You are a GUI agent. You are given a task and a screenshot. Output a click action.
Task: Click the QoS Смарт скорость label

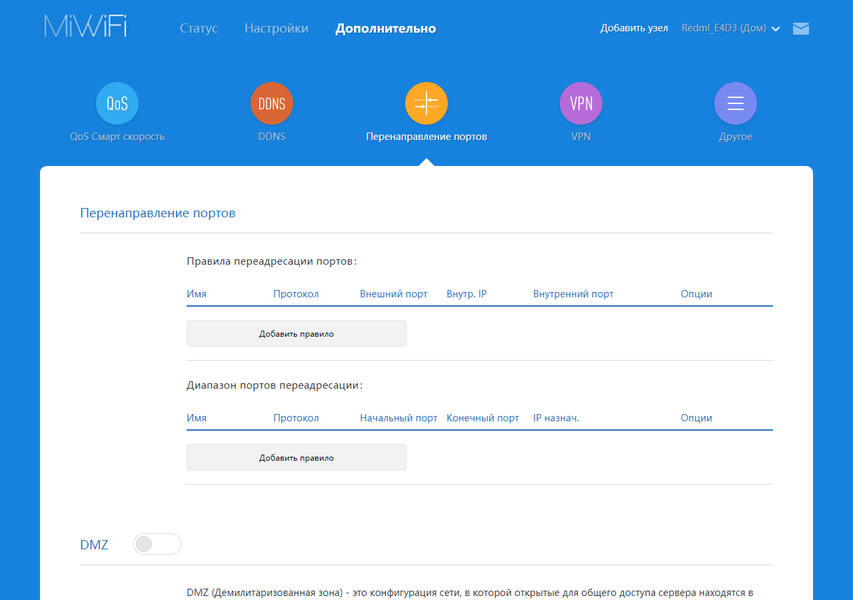(117, 137)
